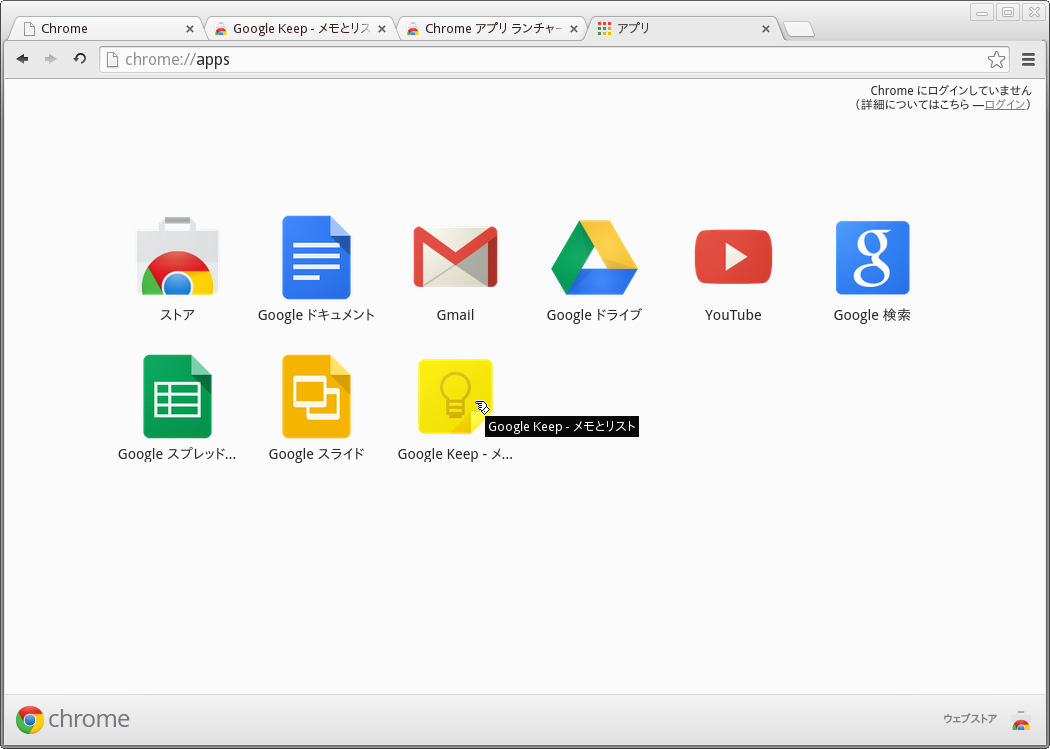Close the Google Keep tab
This screenshot has height=749, width=1050.
tap(382, 29)
